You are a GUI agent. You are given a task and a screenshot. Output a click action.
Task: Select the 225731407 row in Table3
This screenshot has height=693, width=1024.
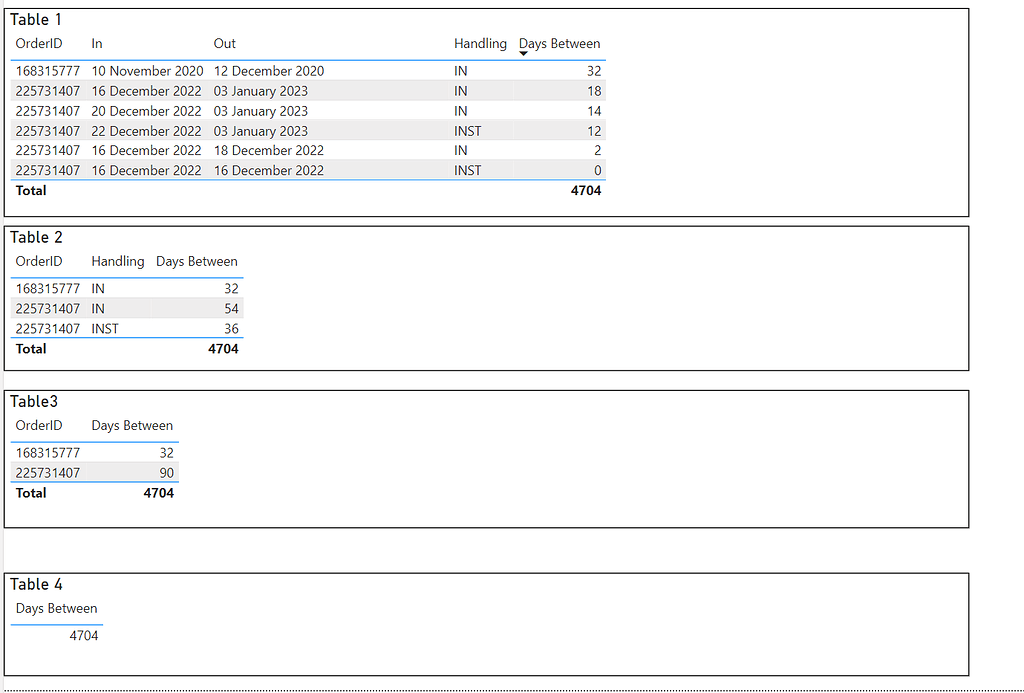(x=95, y=472)
